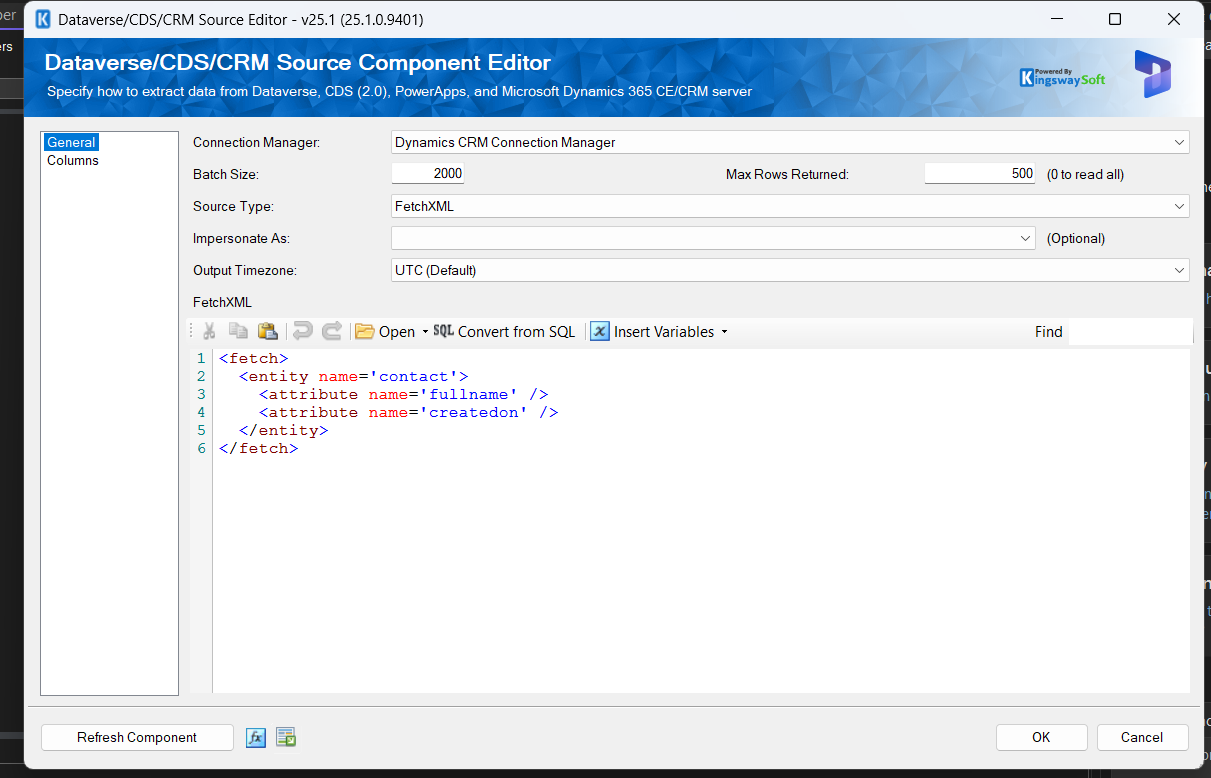This screenshot has width=1211, height=778.
Task: Click the entity name='contact' line
Action: coord(354,376)
